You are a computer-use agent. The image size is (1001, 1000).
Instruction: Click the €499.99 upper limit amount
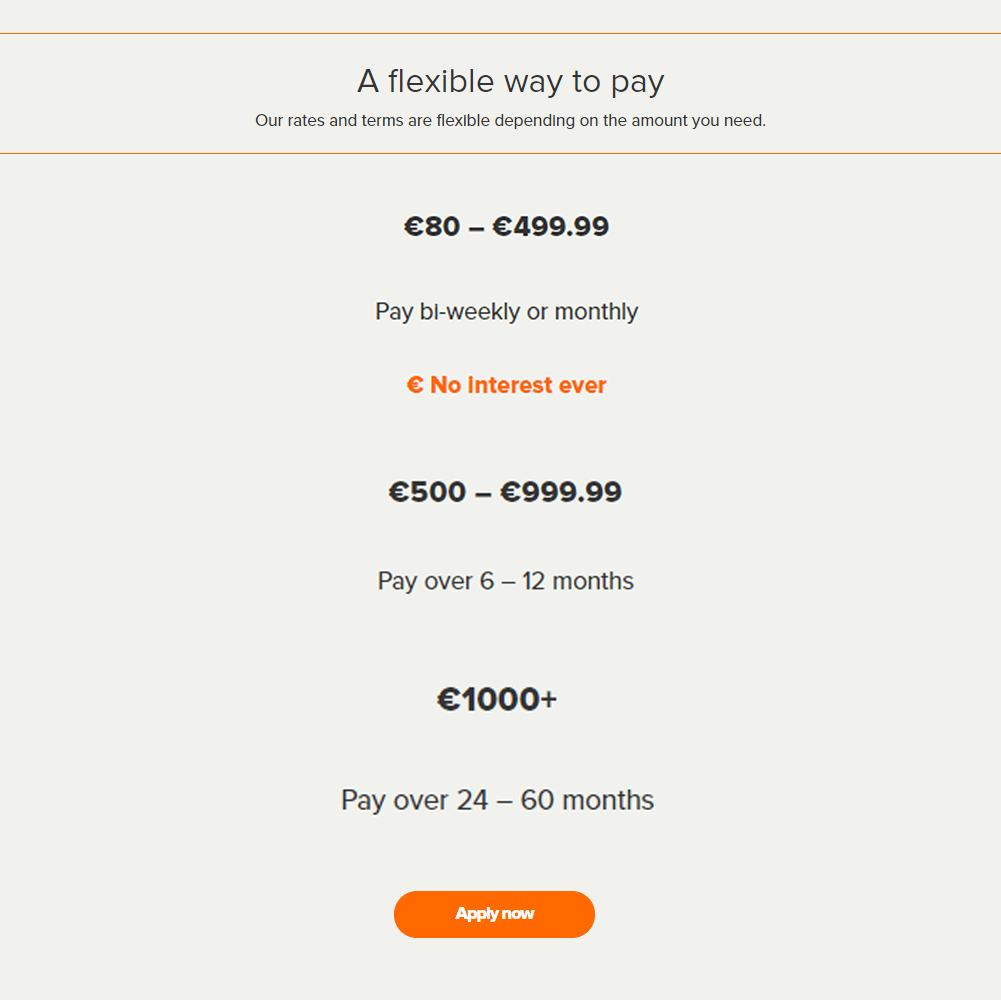point(551,226)
